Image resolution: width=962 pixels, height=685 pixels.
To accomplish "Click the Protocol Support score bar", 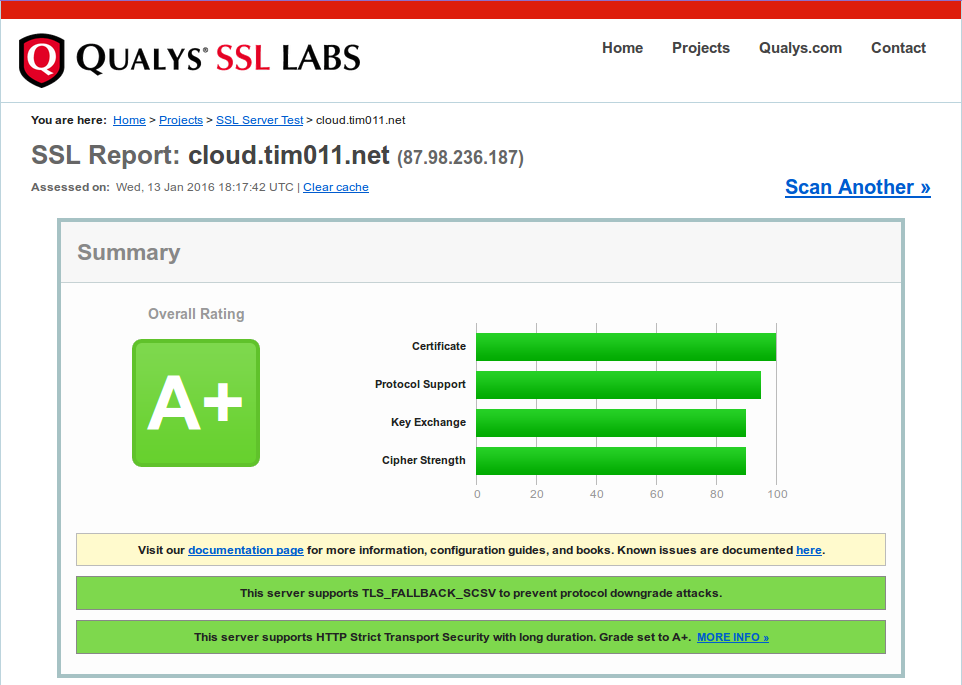I will click(x=618, y=385).
